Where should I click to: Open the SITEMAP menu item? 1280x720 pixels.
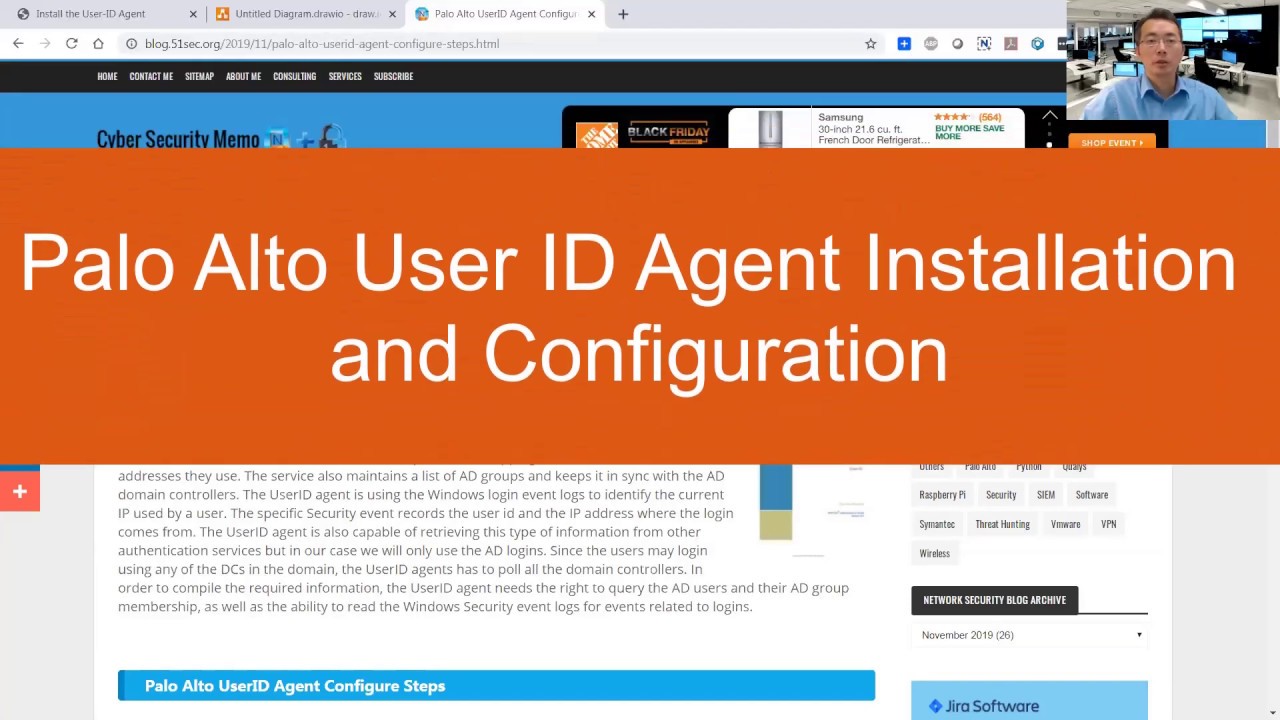click(x=199, y=76)
